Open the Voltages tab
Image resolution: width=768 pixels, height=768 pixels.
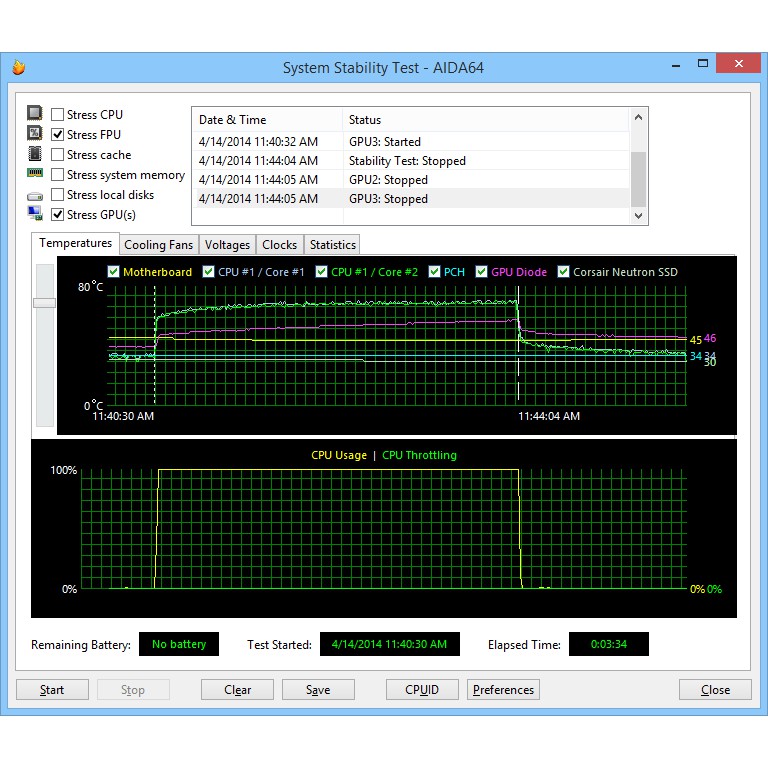point(227,245)
